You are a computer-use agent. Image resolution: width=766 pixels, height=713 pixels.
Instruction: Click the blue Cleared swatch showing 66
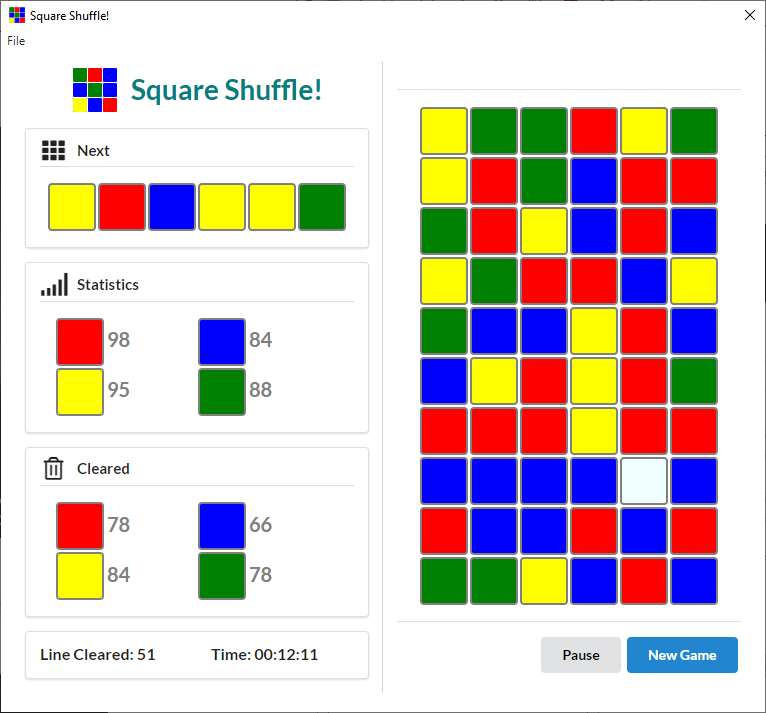pyautogui.click(x=222, y=525)
